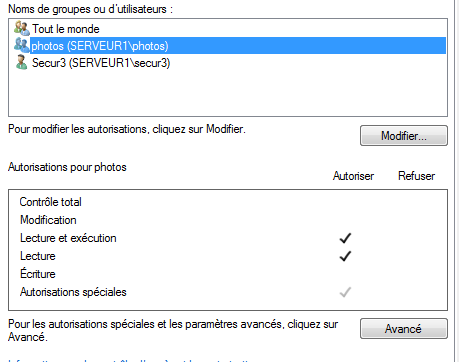The image size is (459, 362).
Task: Click the Lecture et exécution label
Action: click(x=68, y=238)
